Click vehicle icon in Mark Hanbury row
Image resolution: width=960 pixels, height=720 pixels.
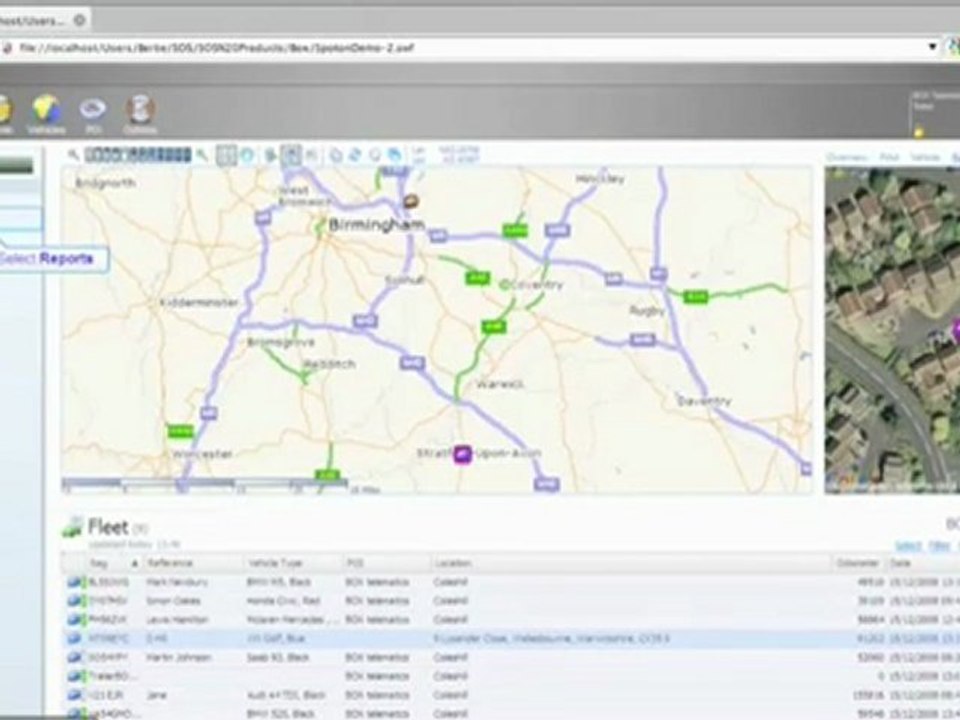75,582
